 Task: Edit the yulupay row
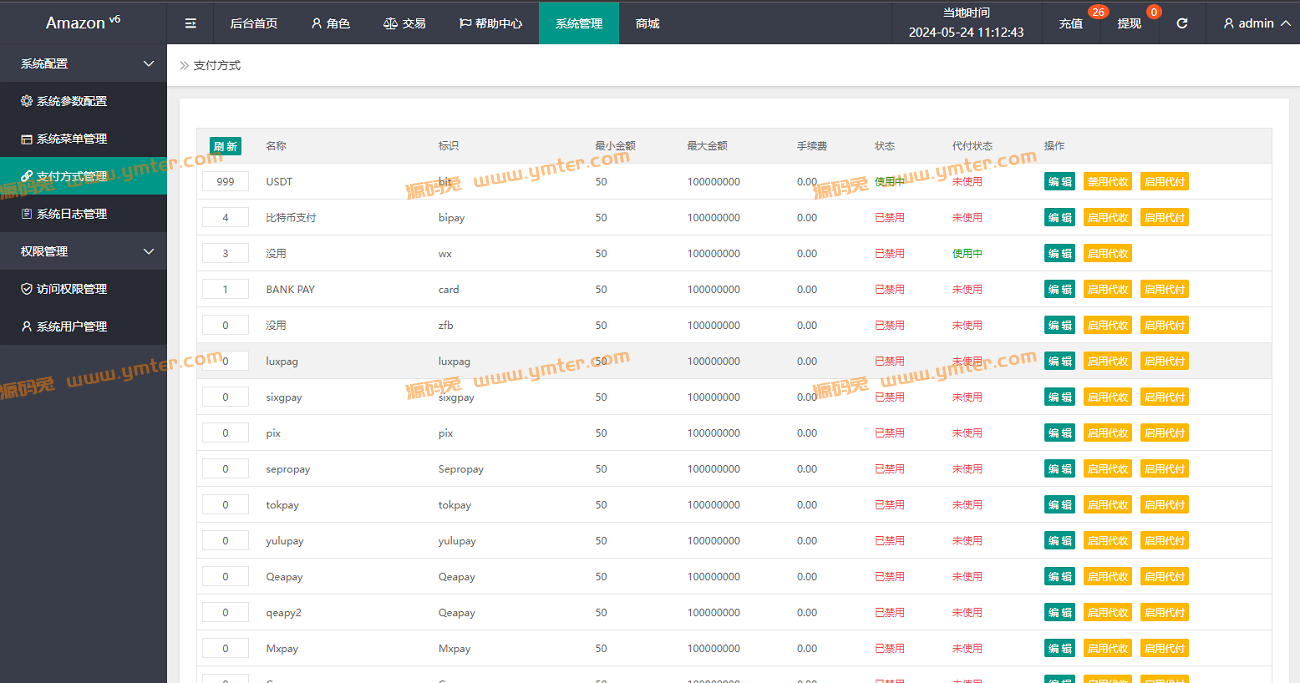(1060, 541)
